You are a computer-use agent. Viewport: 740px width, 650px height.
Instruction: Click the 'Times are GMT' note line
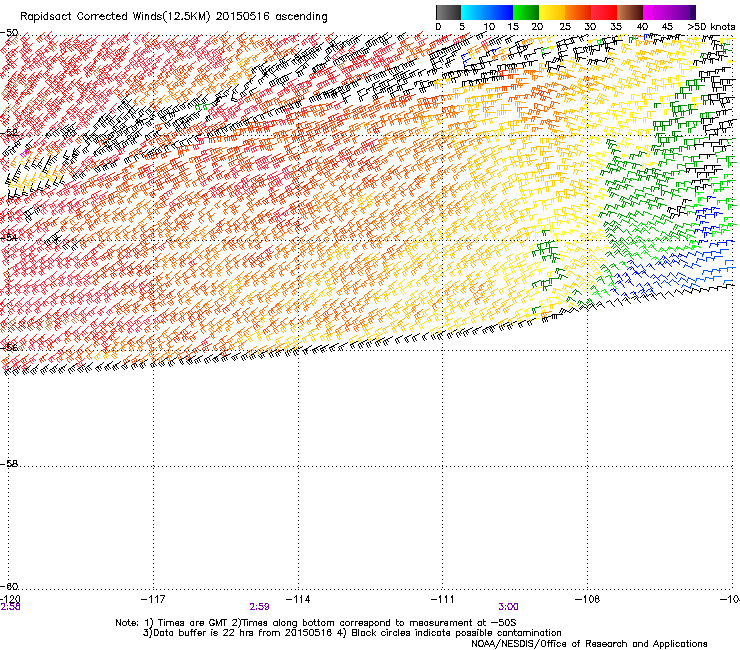pyautogui.click(x=316, y=623)
